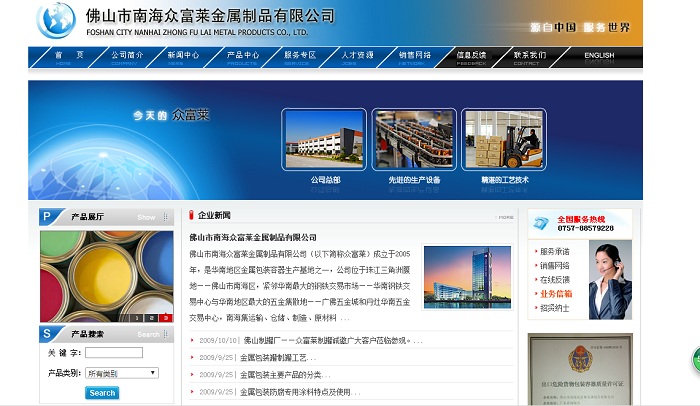Click the blue globe company logo
The height and width of the screenshot is (406, 700).
[x=56, y=20]
